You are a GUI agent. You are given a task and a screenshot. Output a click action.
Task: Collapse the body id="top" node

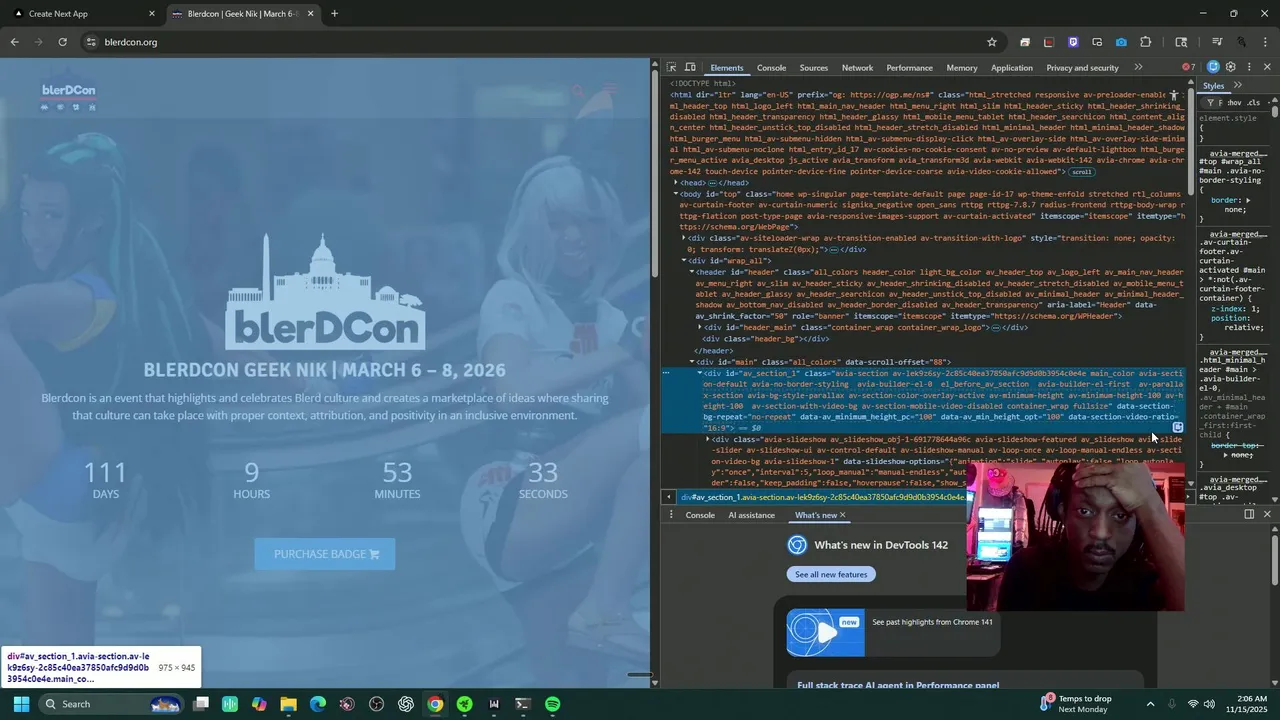(676, 194)
